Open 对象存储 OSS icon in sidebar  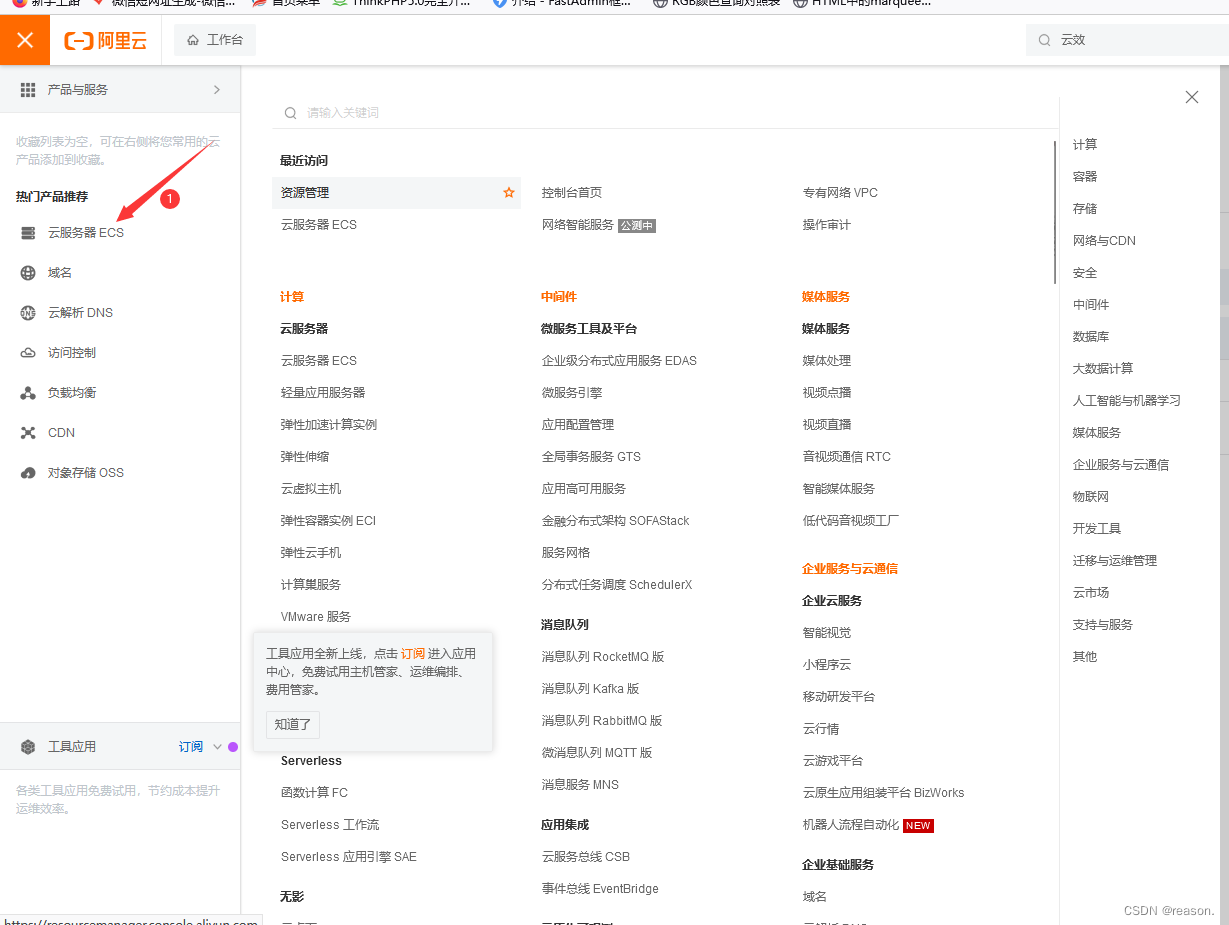(x=28, y=473)
